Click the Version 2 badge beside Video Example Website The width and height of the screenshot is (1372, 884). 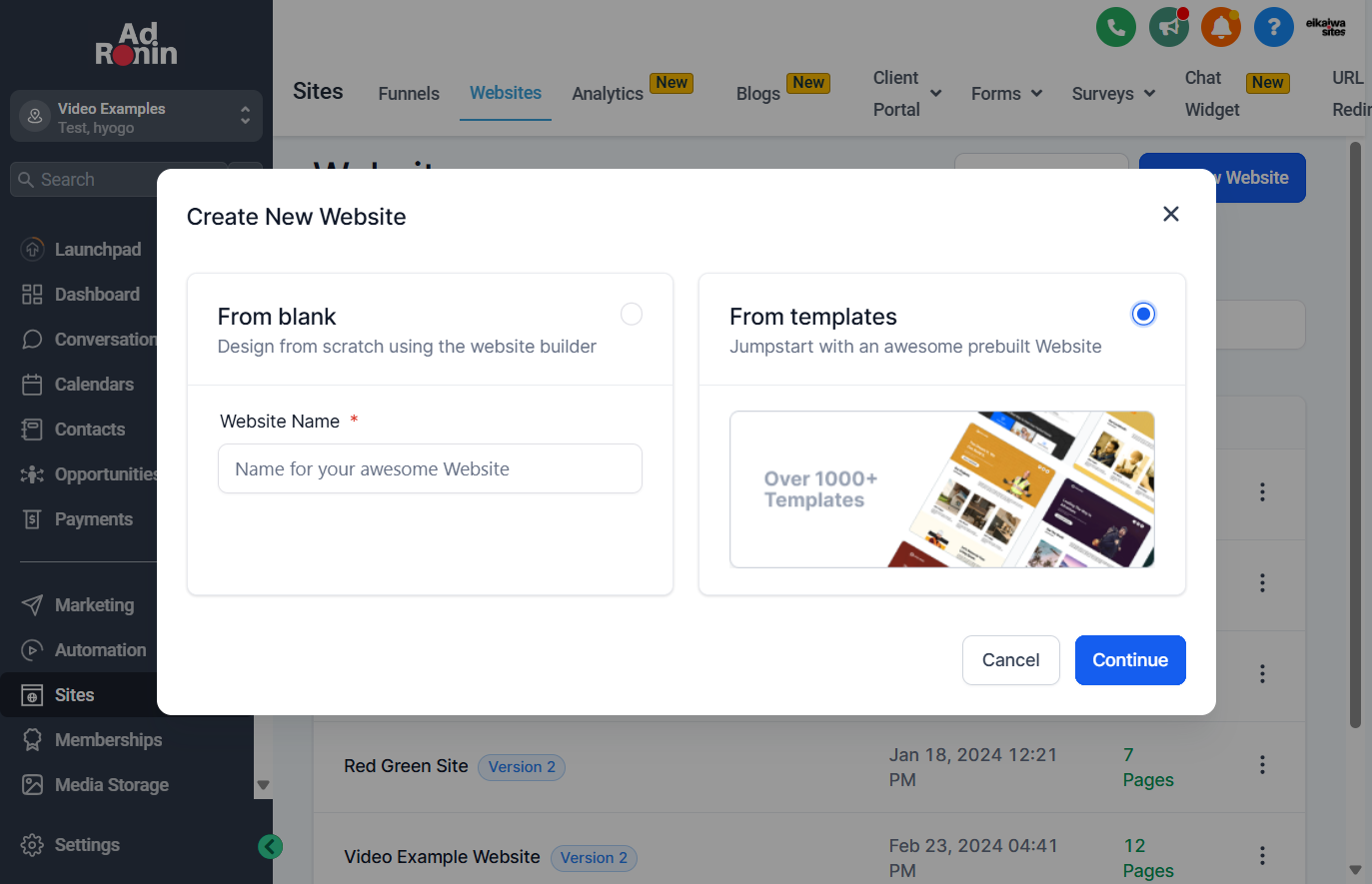point(594,858)
